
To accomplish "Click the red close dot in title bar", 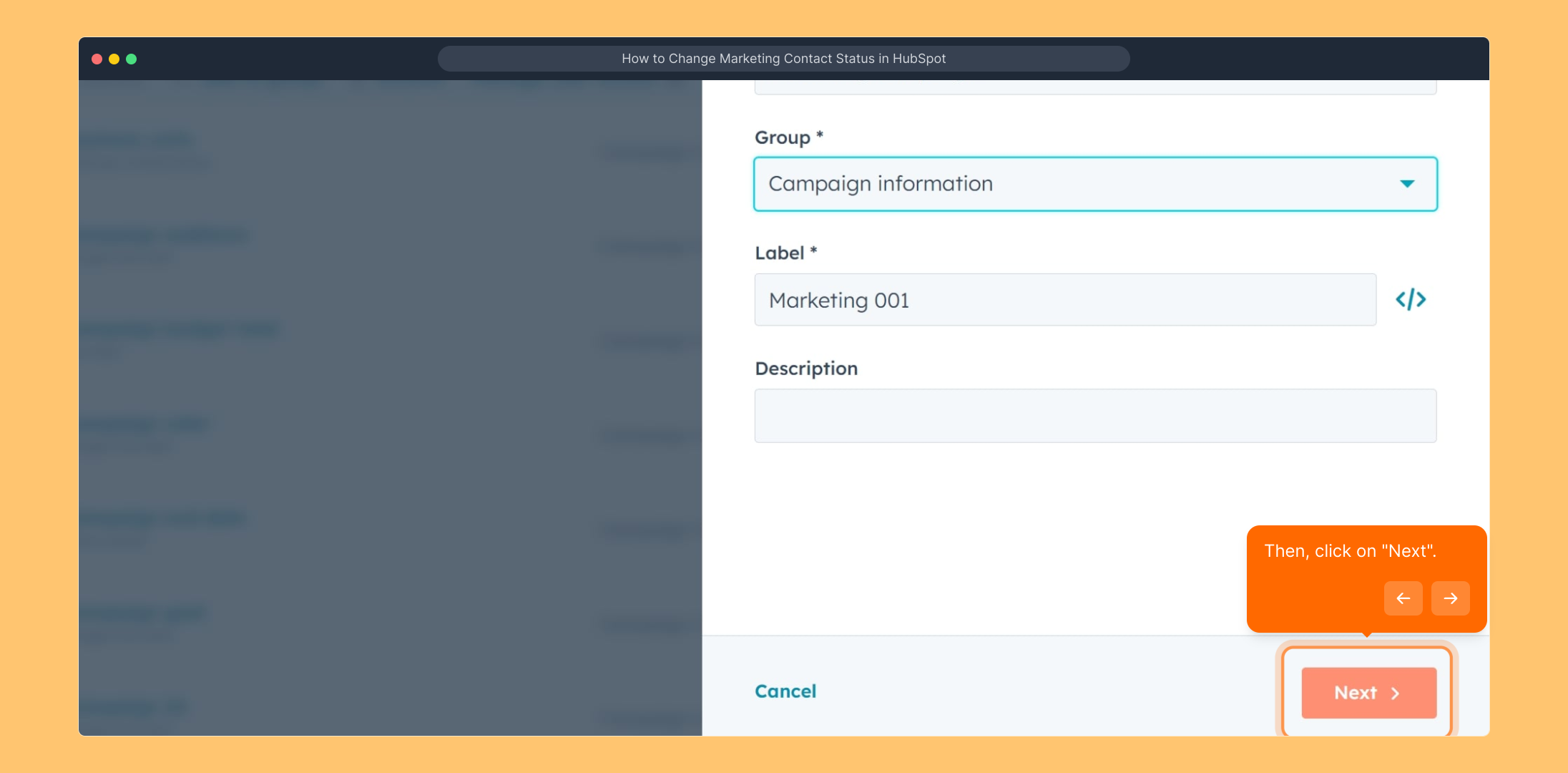I will tap(97, 59).
